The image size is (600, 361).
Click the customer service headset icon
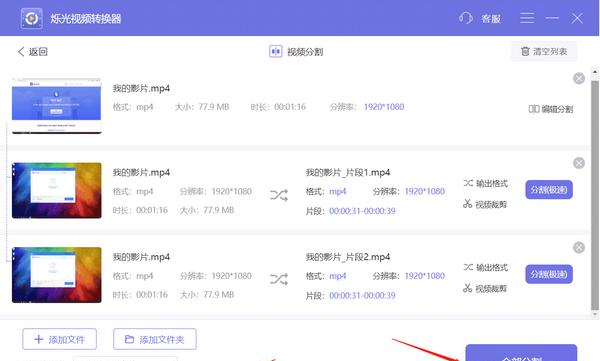(x=466, y=18)
